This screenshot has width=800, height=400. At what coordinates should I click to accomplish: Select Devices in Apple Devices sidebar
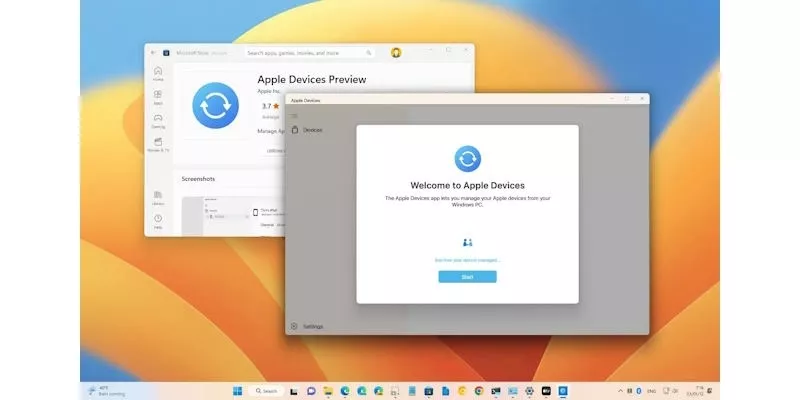[307, 130]
